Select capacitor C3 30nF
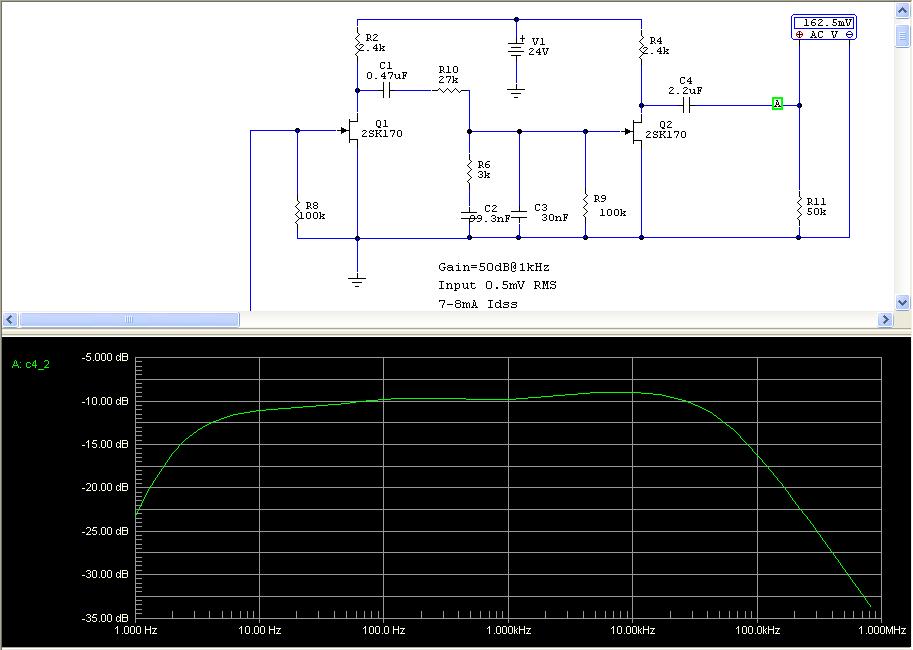913x650 pixels. (519, 216)
